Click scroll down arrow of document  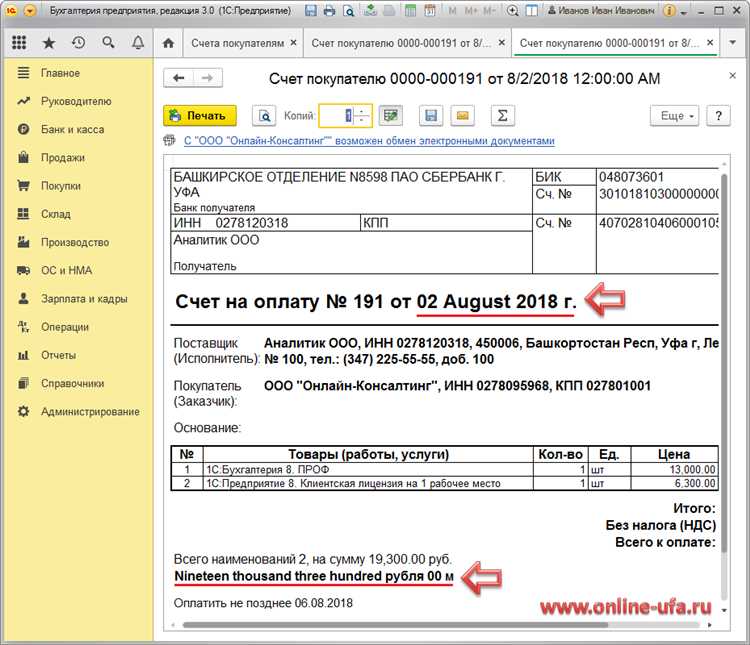coord(724,610)
